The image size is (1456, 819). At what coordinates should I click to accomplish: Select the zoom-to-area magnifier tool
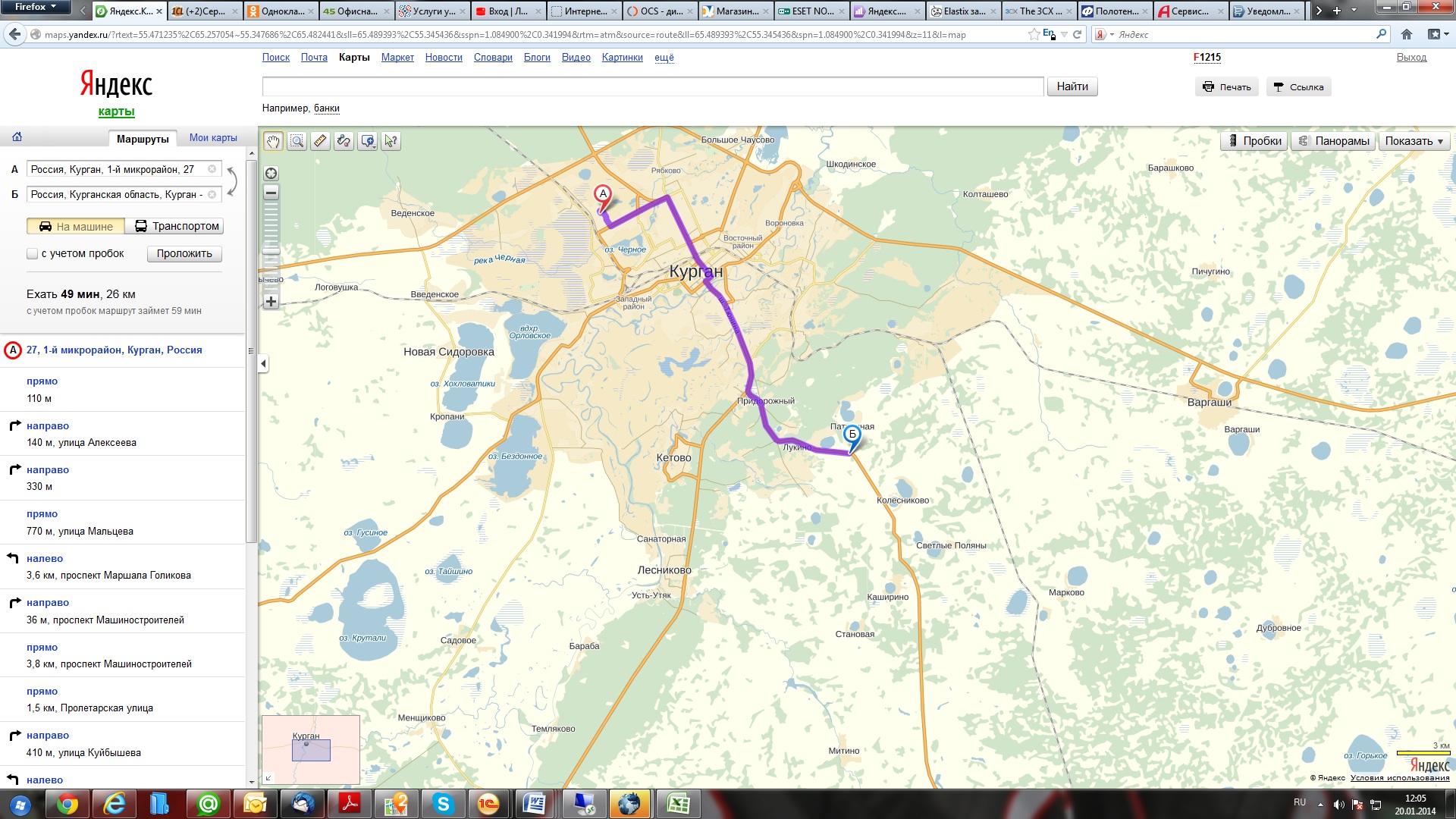click(297, 141)
